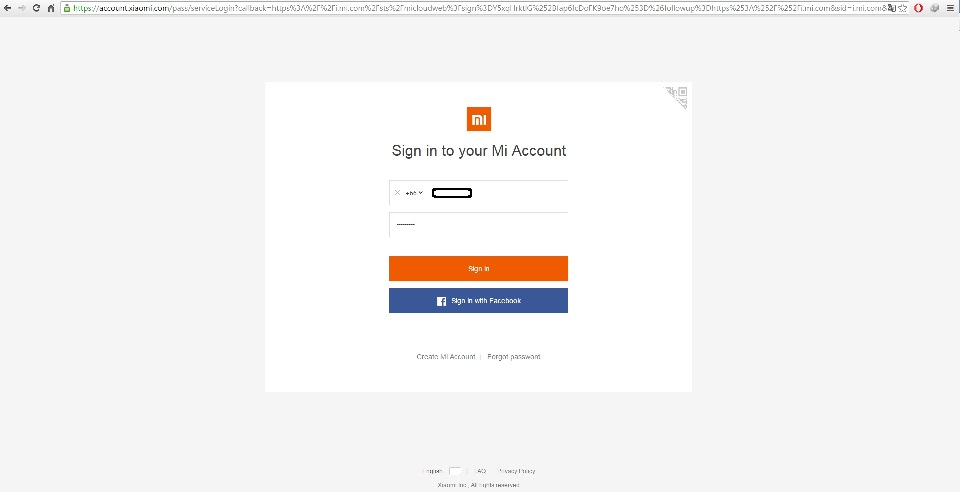Screen dimensions: 960x492
Task: Open the browser hamburger menu
Action: 951,8
